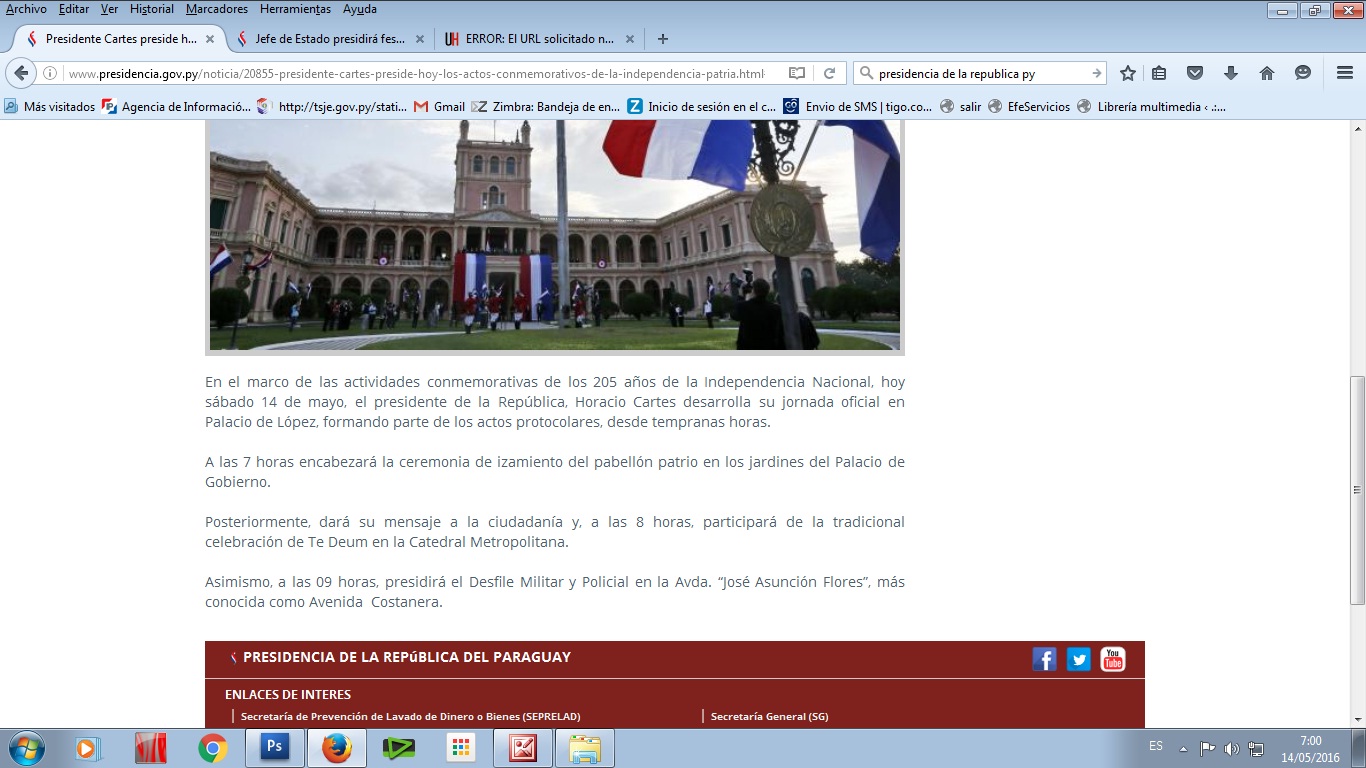Image resolution: width=1366 pixels, height=768 pixels.
Task: Open the Gmail bookmark
Action: pyautogui.click(x=440, y=106)
